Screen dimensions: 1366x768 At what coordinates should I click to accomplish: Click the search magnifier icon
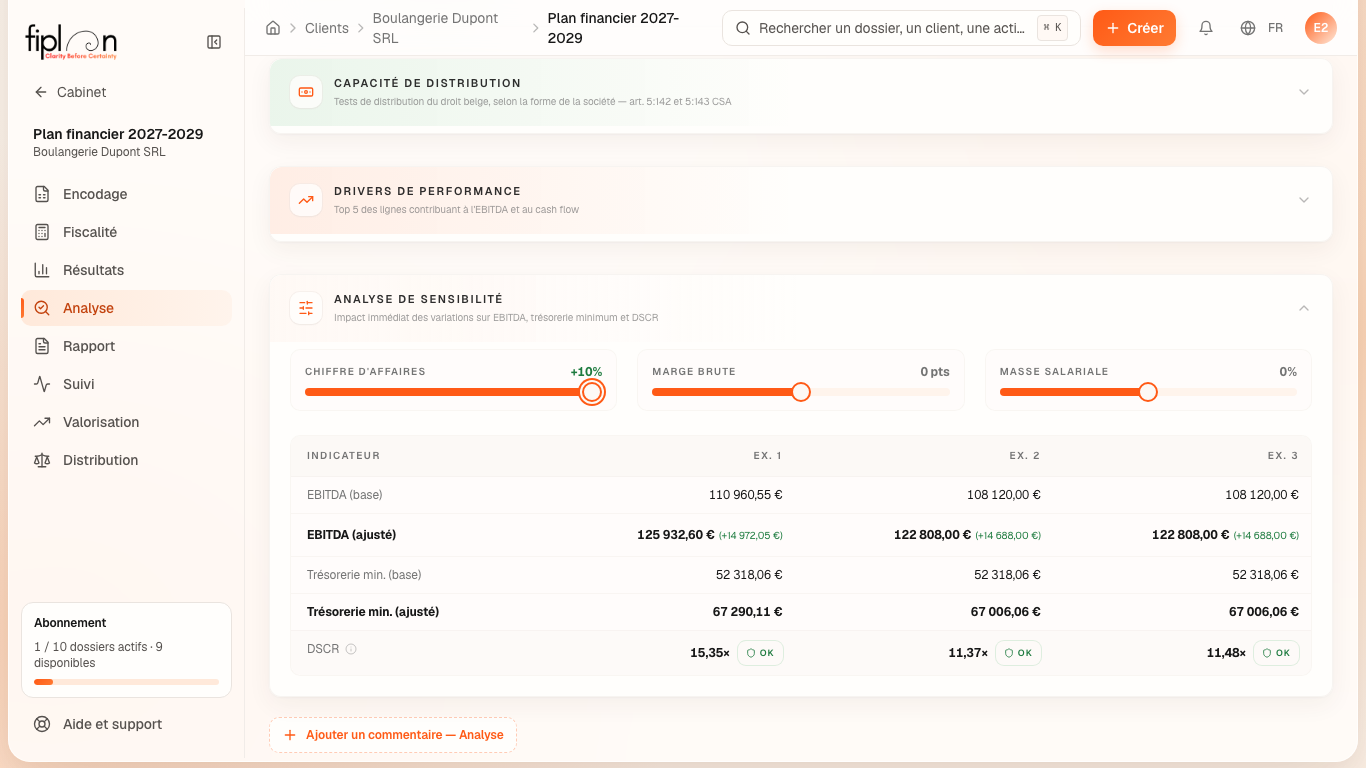743,28
